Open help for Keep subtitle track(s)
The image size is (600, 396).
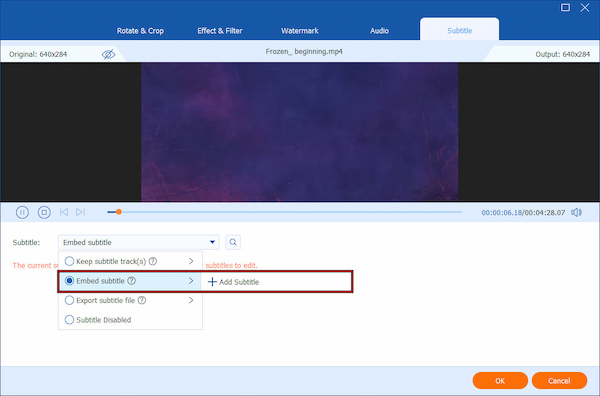pos(153,261)
